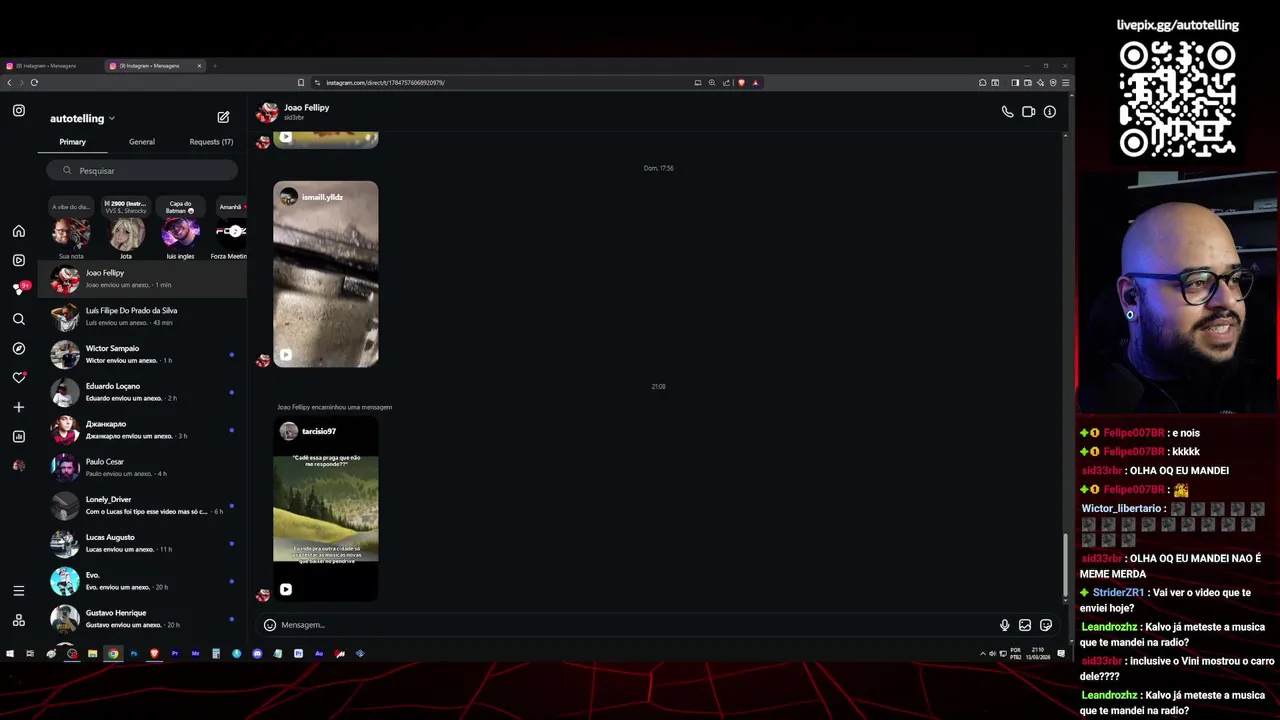Image resolution: width=1280 pixels, height=720 pixels.
Task: Click the emoji icon in message box
Action: (269, 625)
